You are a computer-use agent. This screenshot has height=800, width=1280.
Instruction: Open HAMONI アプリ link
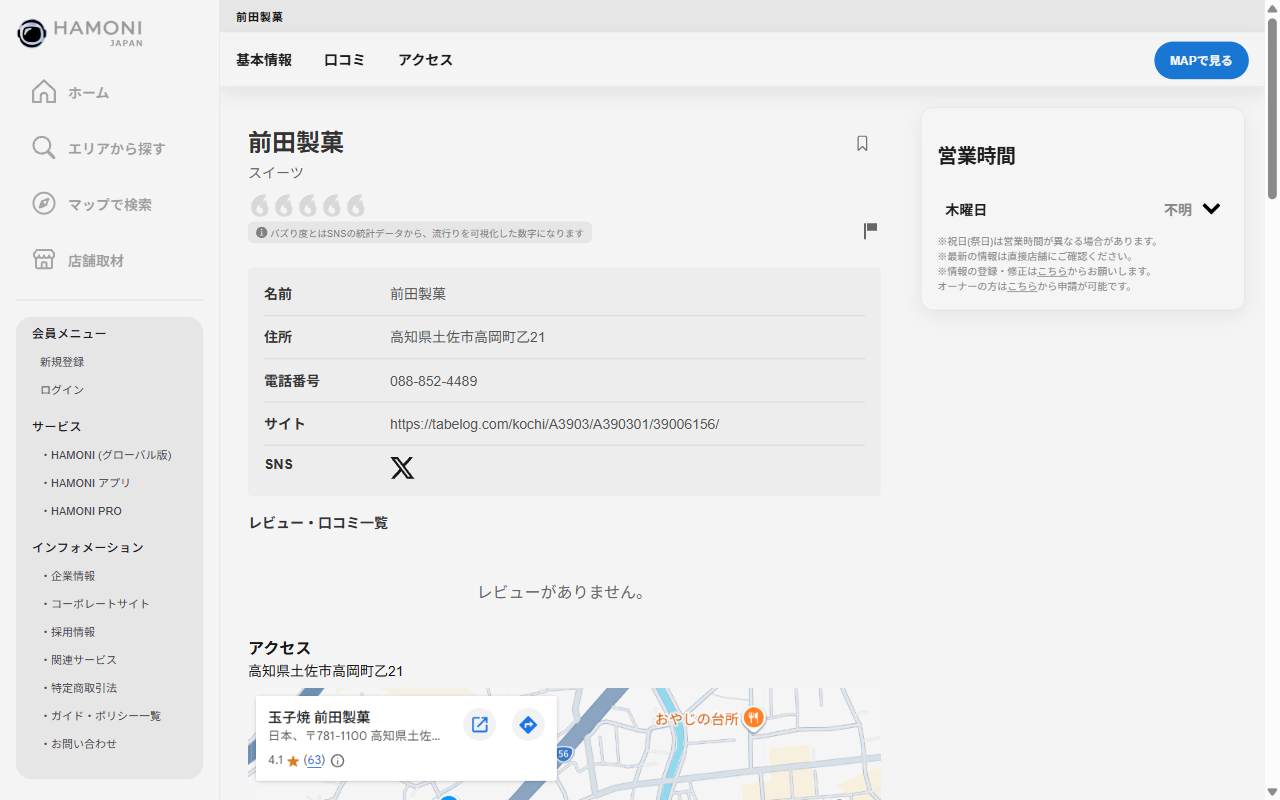click(91, 483)
